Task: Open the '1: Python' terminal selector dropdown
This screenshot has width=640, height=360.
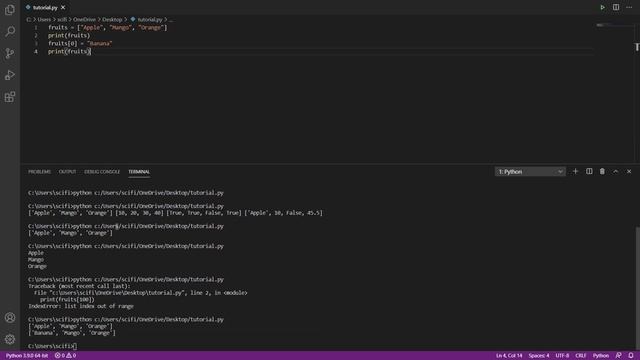Action: (530, 171)
